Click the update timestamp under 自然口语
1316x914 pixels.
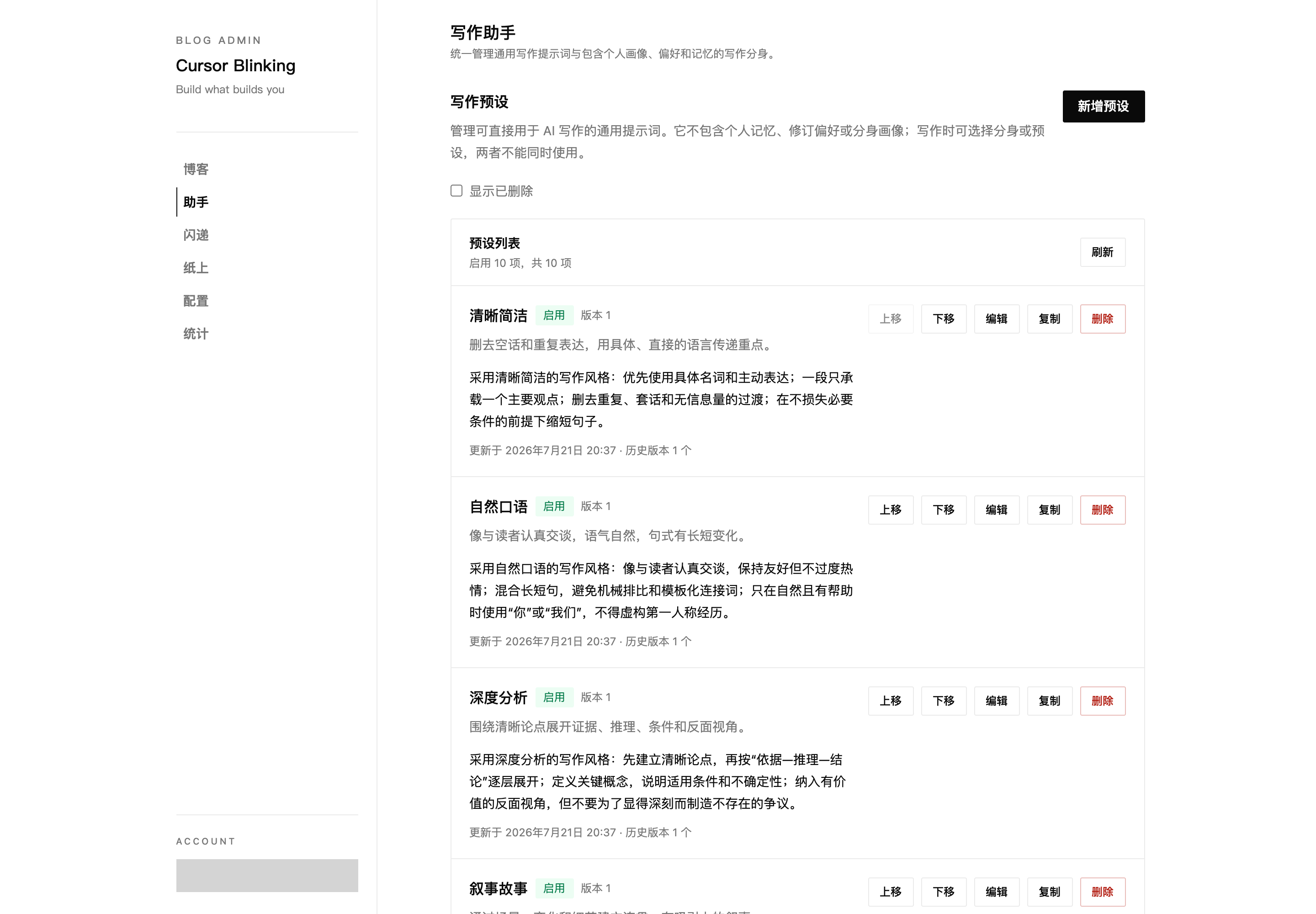581,642
